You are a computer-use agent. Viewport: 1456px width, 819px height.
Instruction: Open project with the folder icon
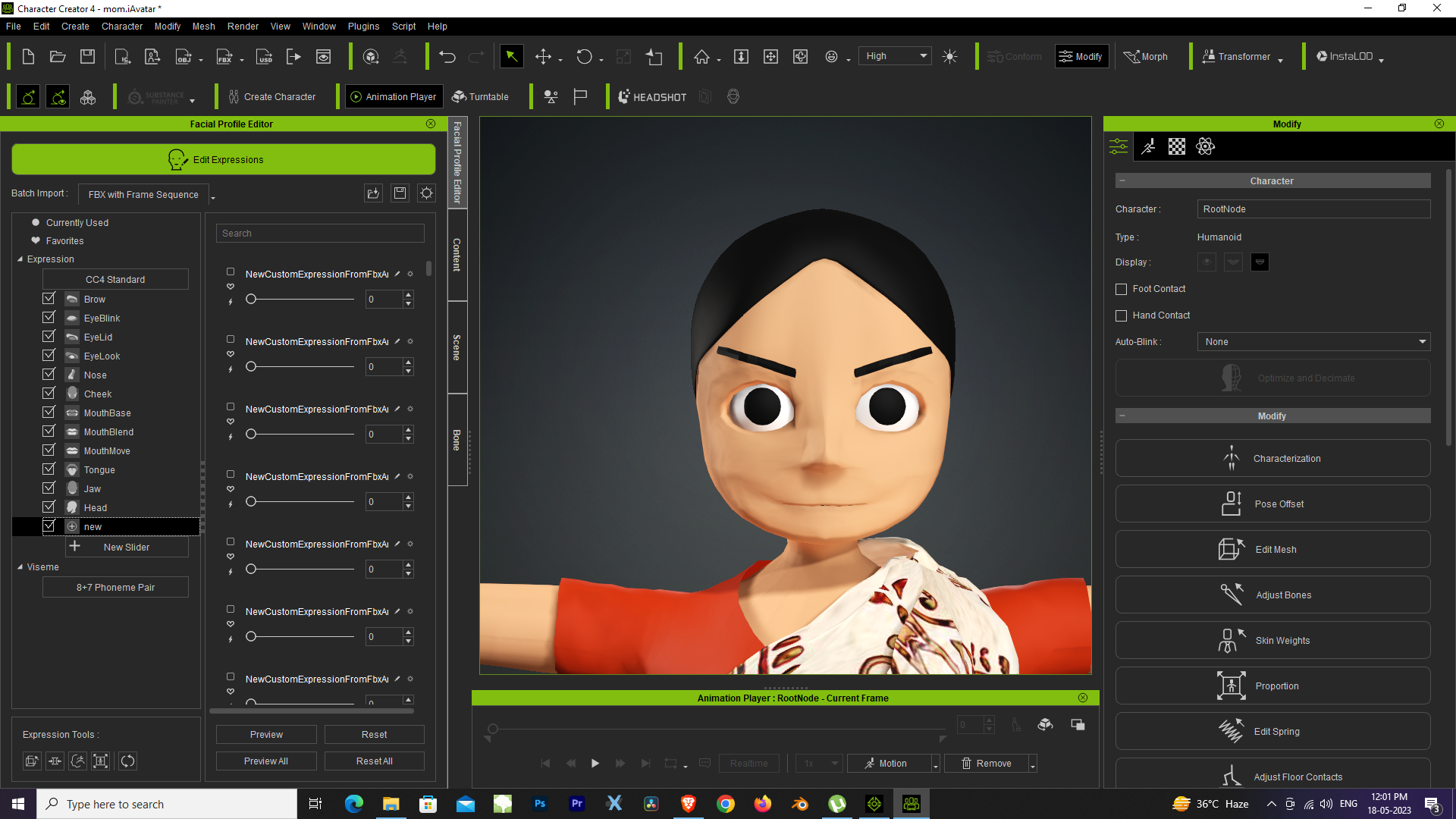(x=58, y=57)
